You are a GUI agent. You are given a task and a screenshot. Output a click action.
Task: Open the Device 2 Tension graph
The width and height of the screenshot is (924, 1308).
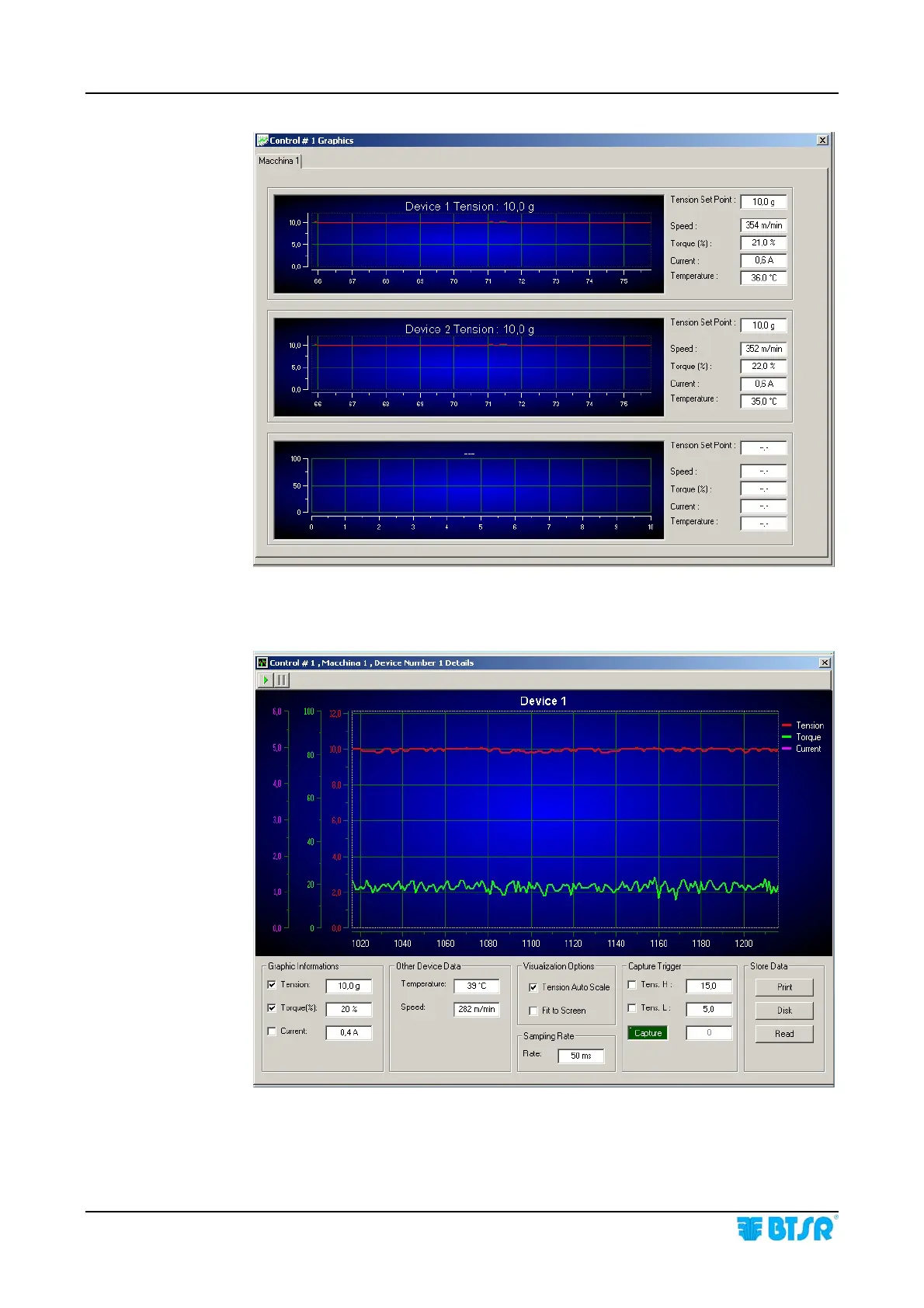point(469,367)
